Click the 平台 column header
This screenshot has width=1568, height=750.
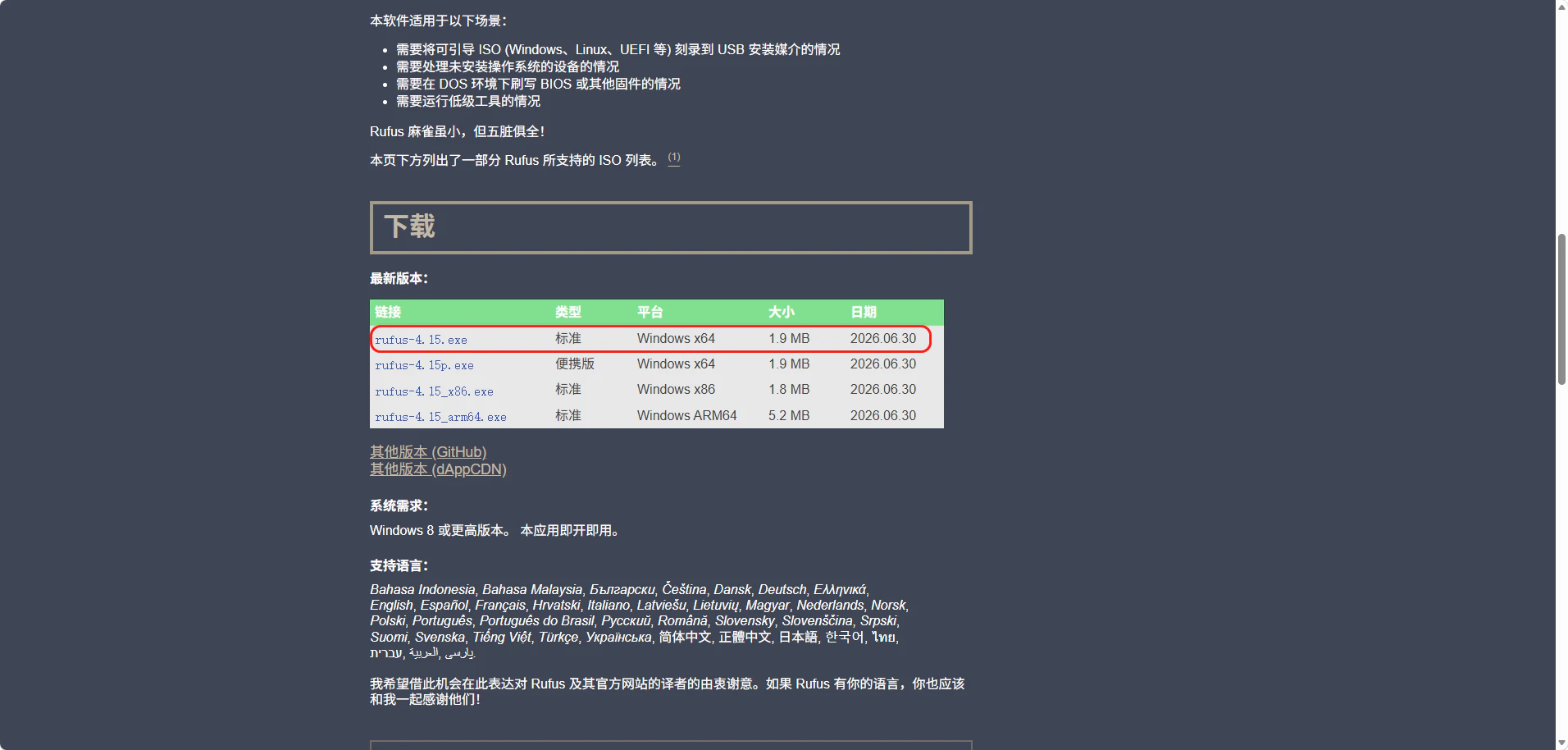click(x=650, y=312)
